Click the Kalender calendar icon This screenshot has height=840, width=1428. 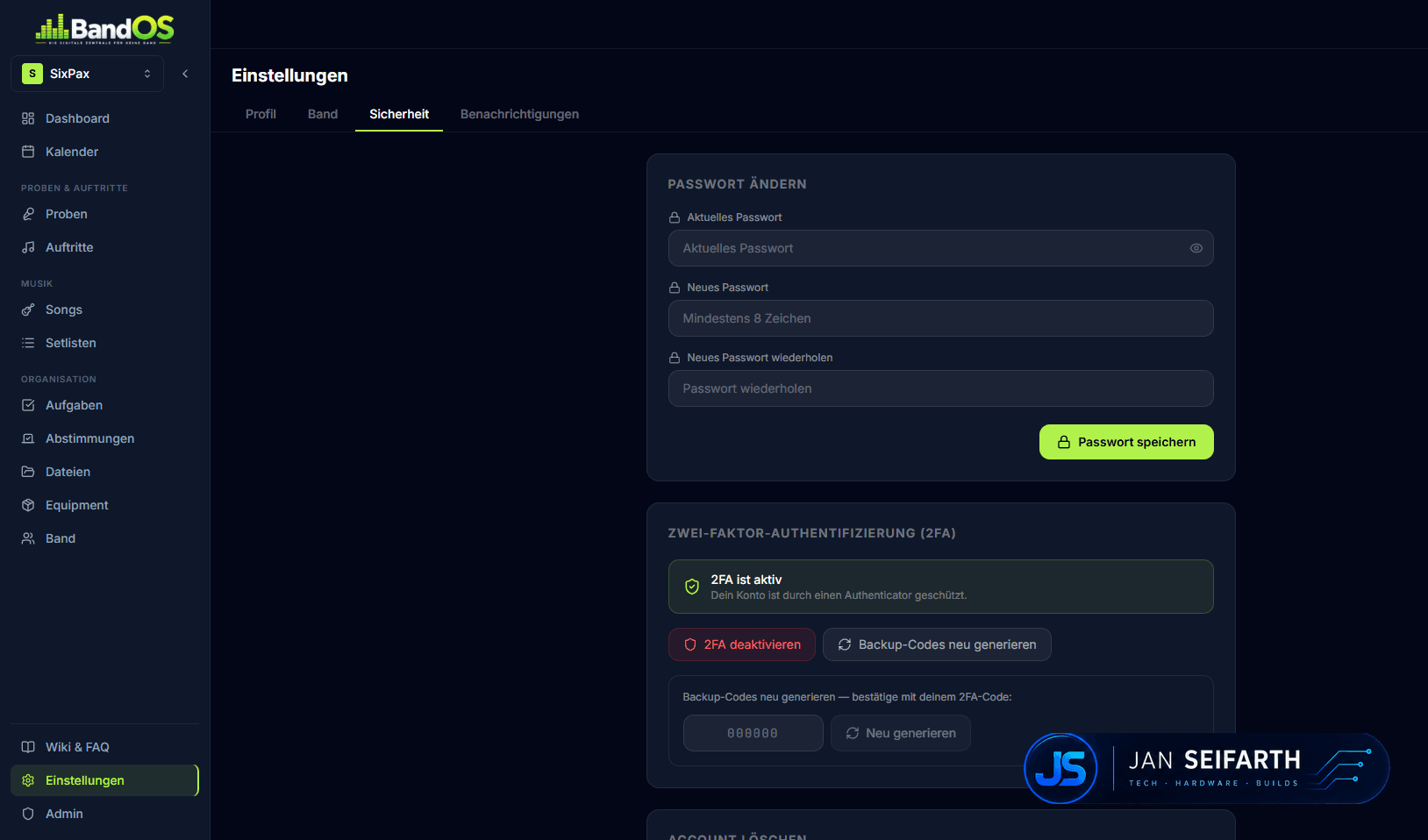coord(28,152)
